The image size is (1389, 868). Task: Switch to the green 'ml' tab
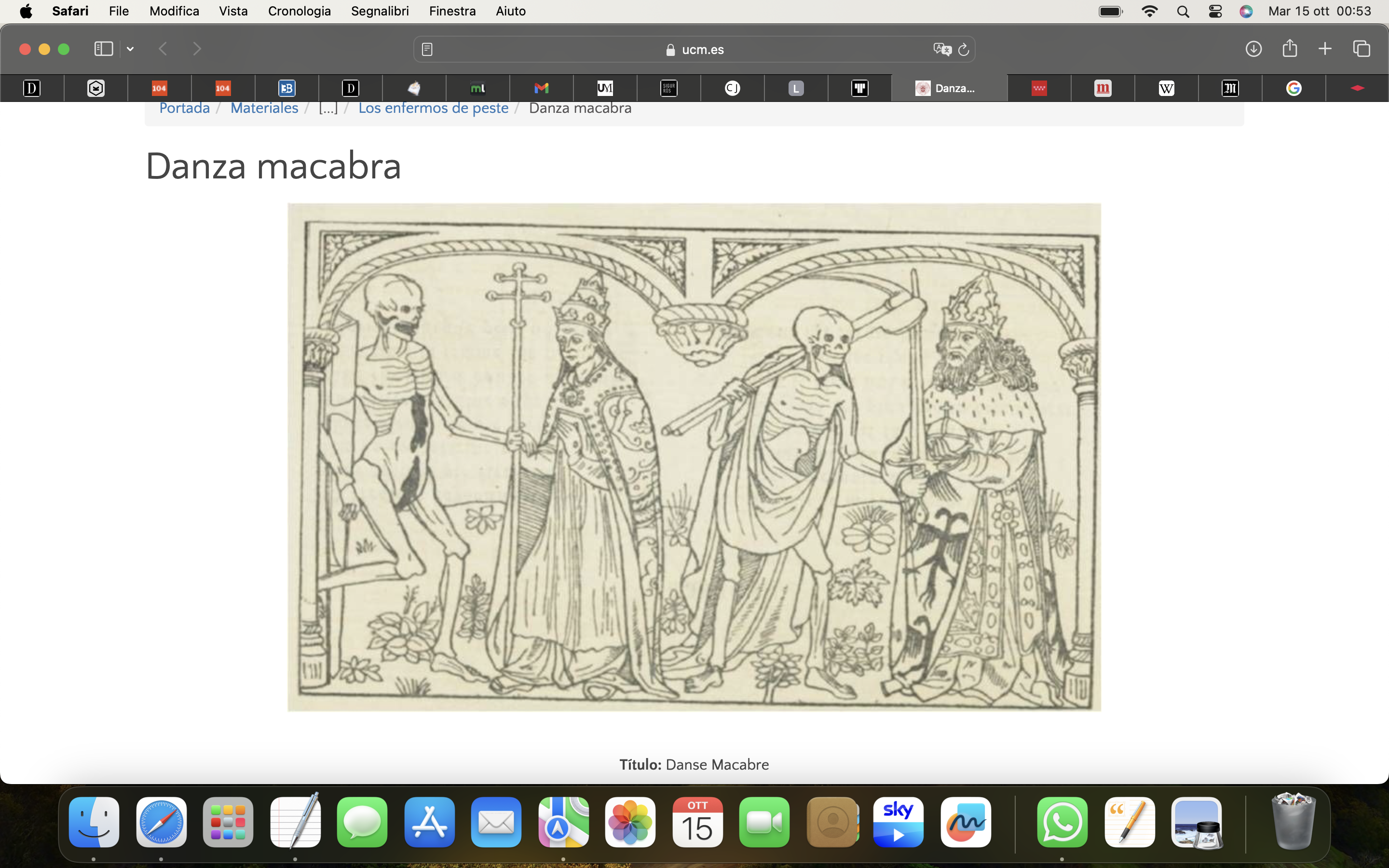(477, 88)
